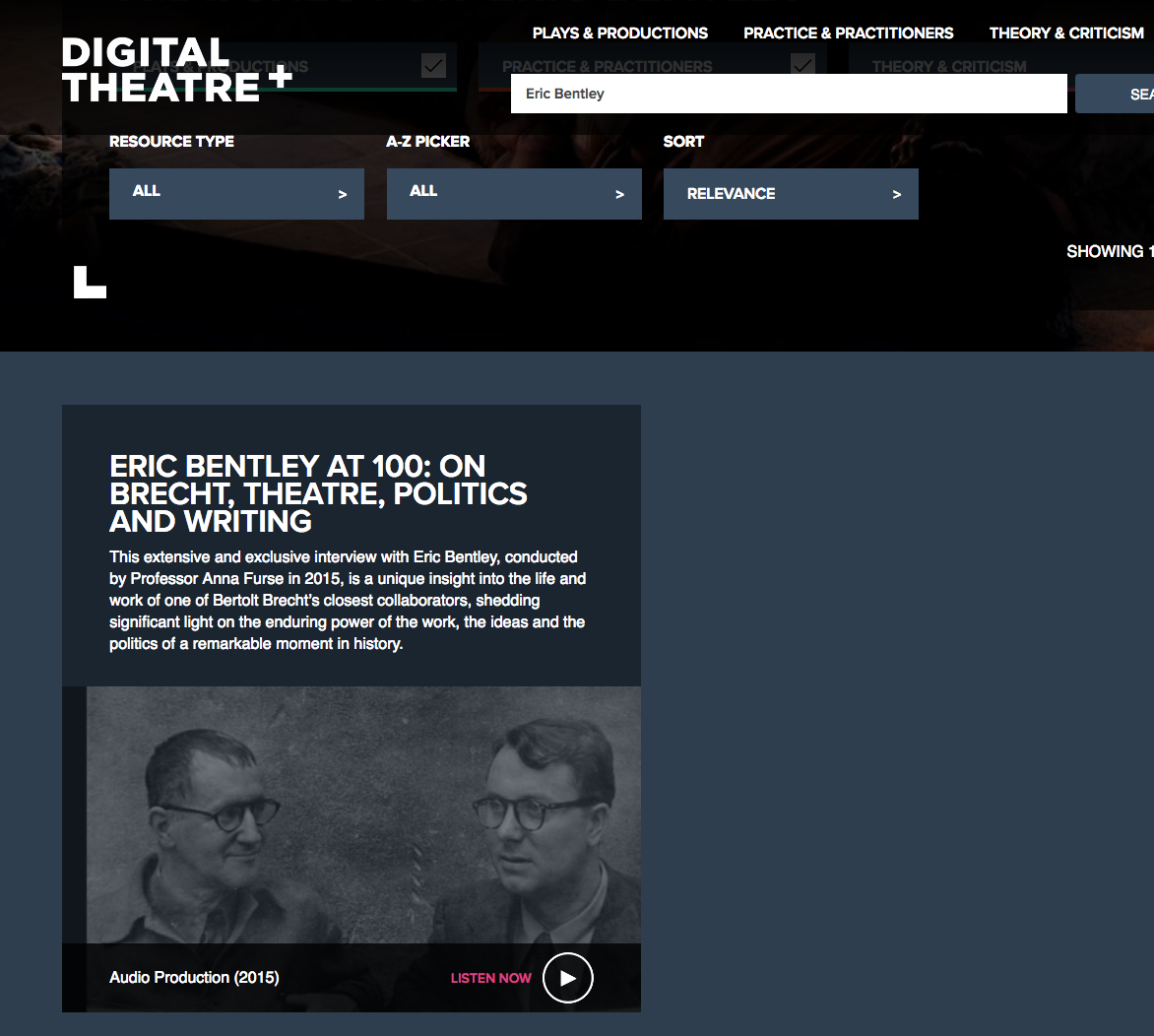Click the Digital Theatre+ logo

(176, 69)
